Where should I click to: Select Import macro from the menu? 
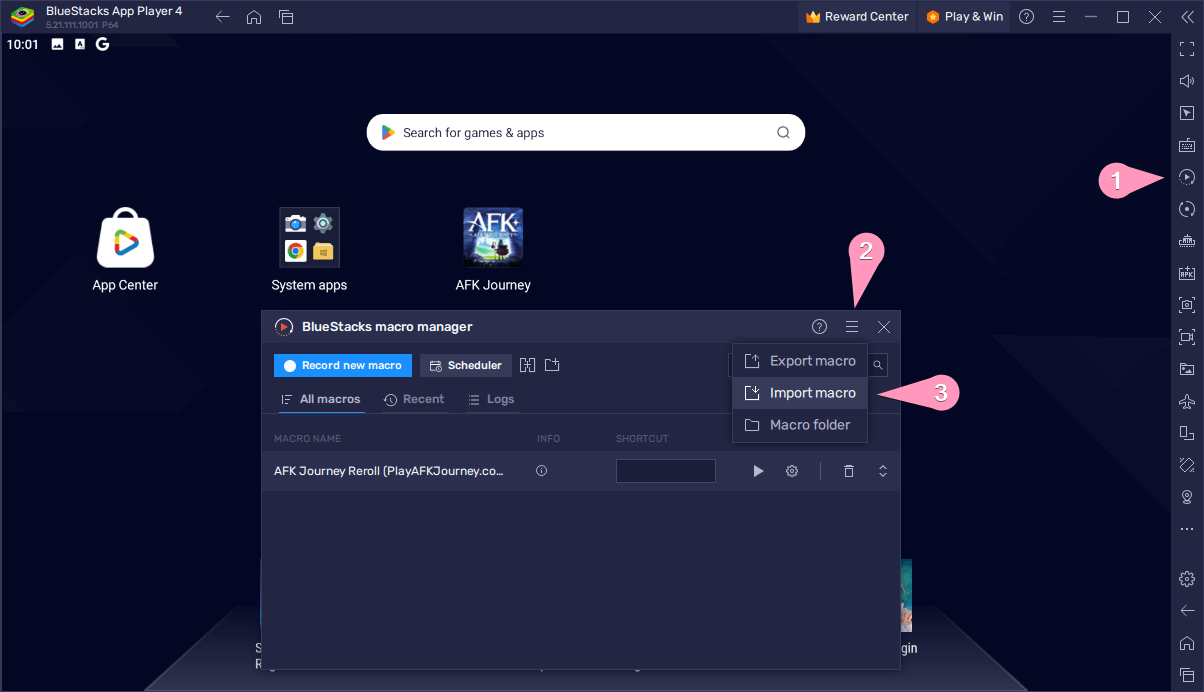tap(811, 393)
